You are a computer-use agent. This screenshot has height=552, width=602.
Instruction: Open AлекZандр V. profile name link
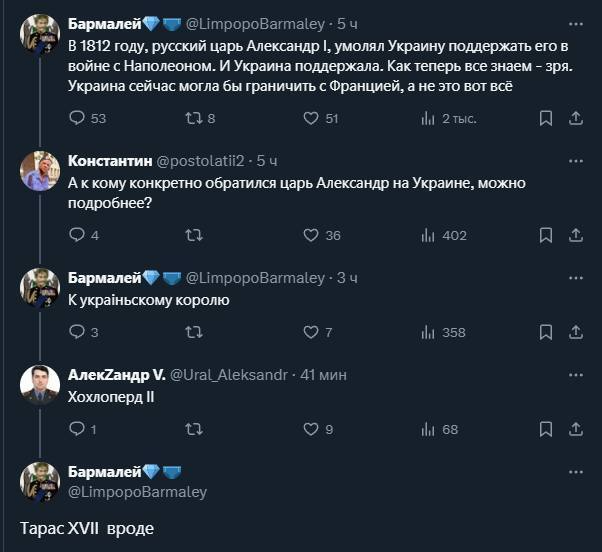109,374
